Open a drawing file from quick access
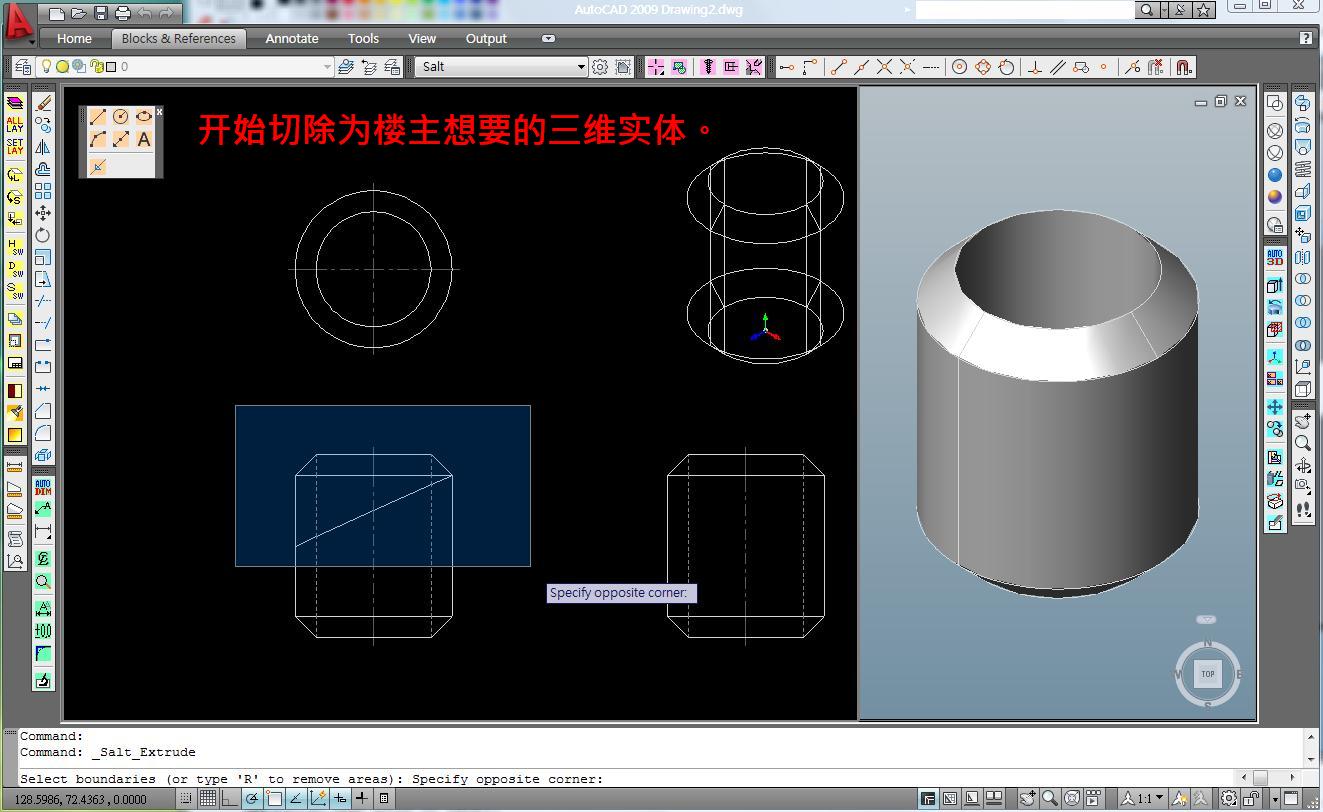 click(x=79, y=13)
